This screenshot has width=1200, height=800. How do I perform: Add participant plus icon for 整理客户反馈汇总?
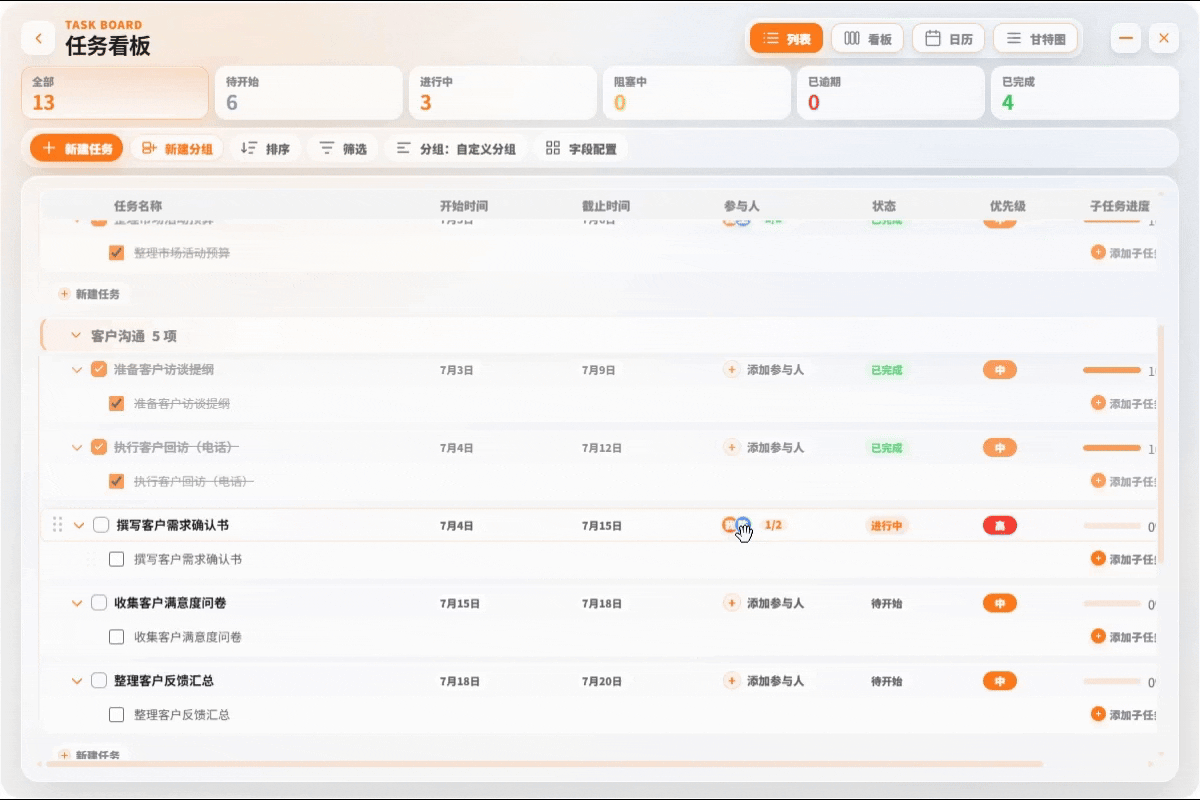click(x=732, y=681)
